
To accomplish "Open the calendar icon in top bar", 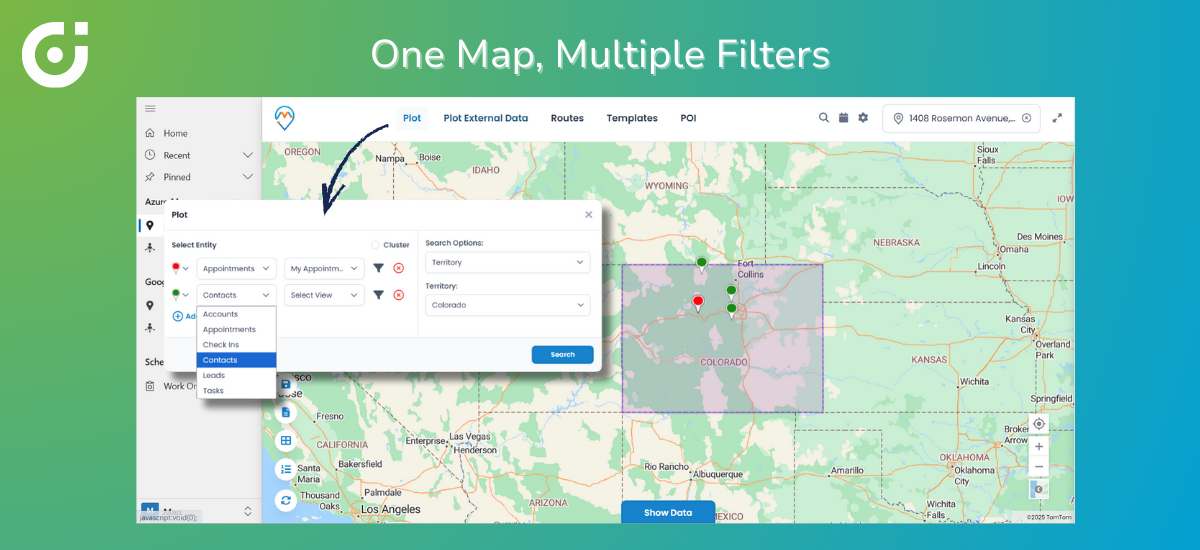I will pyautogui.click(x=843, y=117).
